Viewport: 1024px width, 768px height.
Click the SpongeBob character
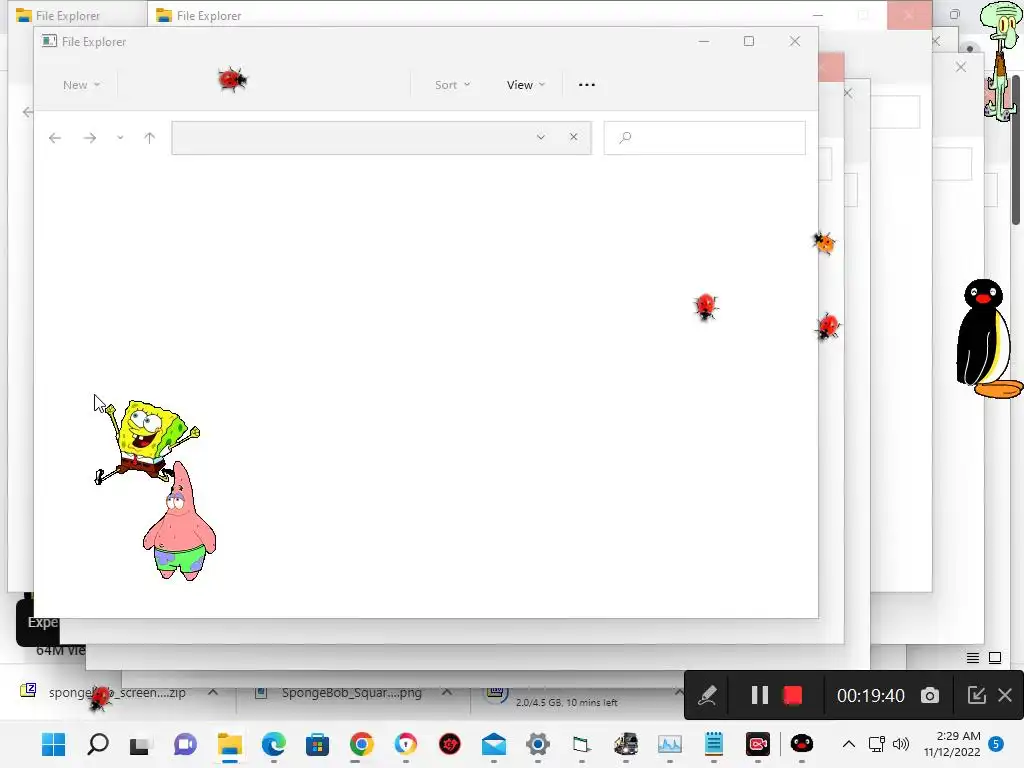tap(146, 440)
